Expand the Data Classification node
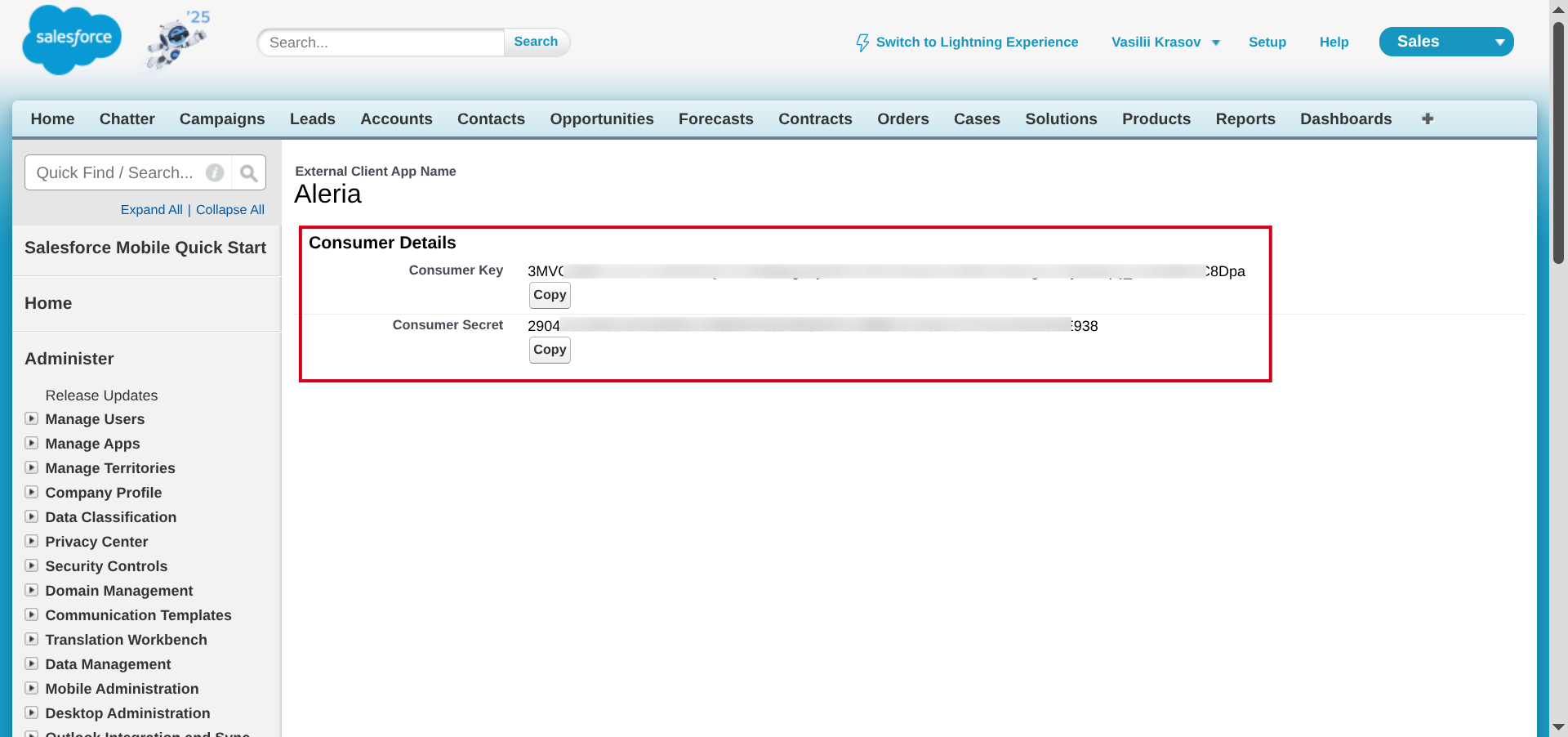This screenshot has width=1568, height=737. pos(32,516)
